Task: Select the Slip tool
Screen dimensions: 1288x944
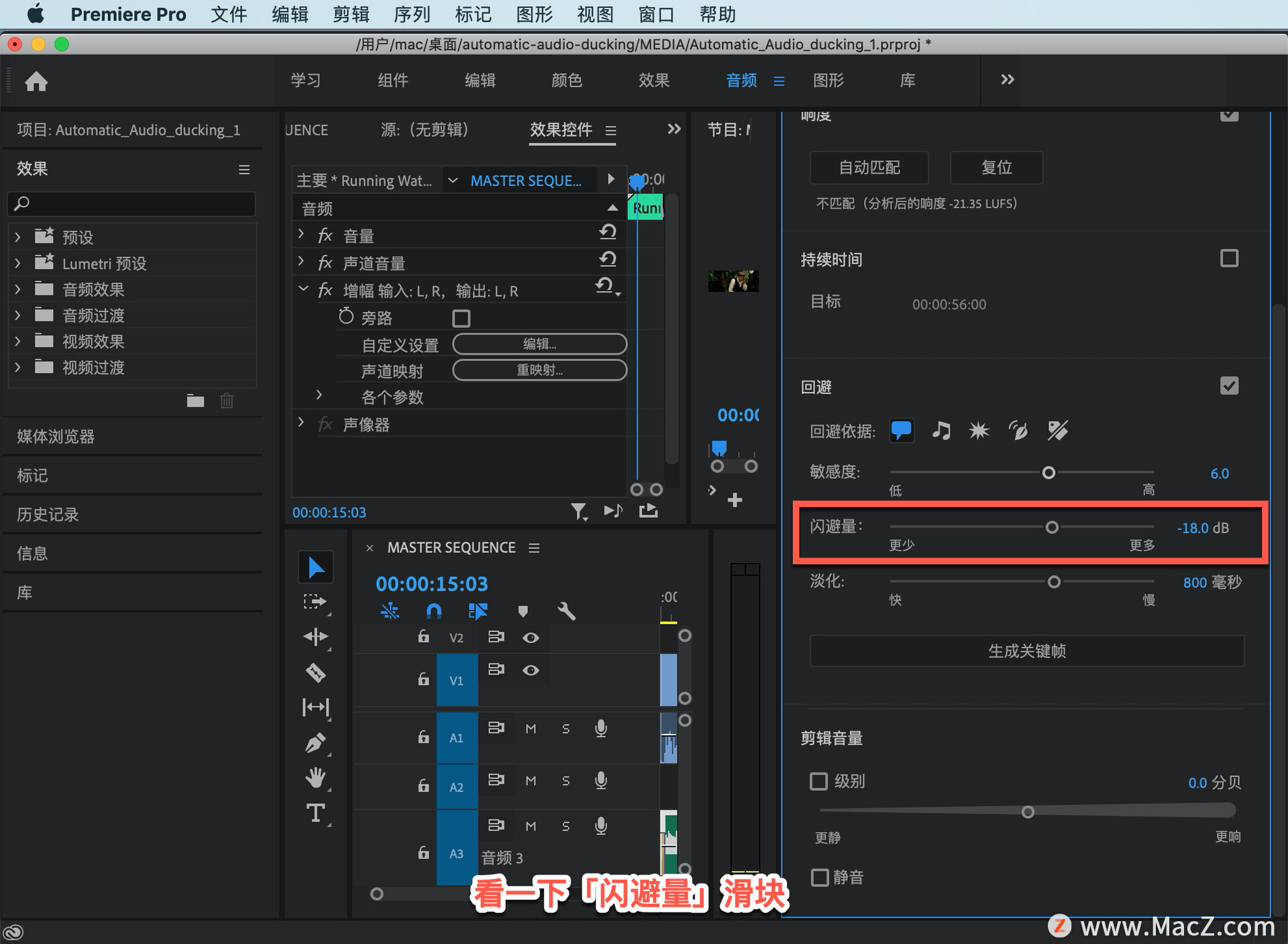Action: (x=315, y=707)
